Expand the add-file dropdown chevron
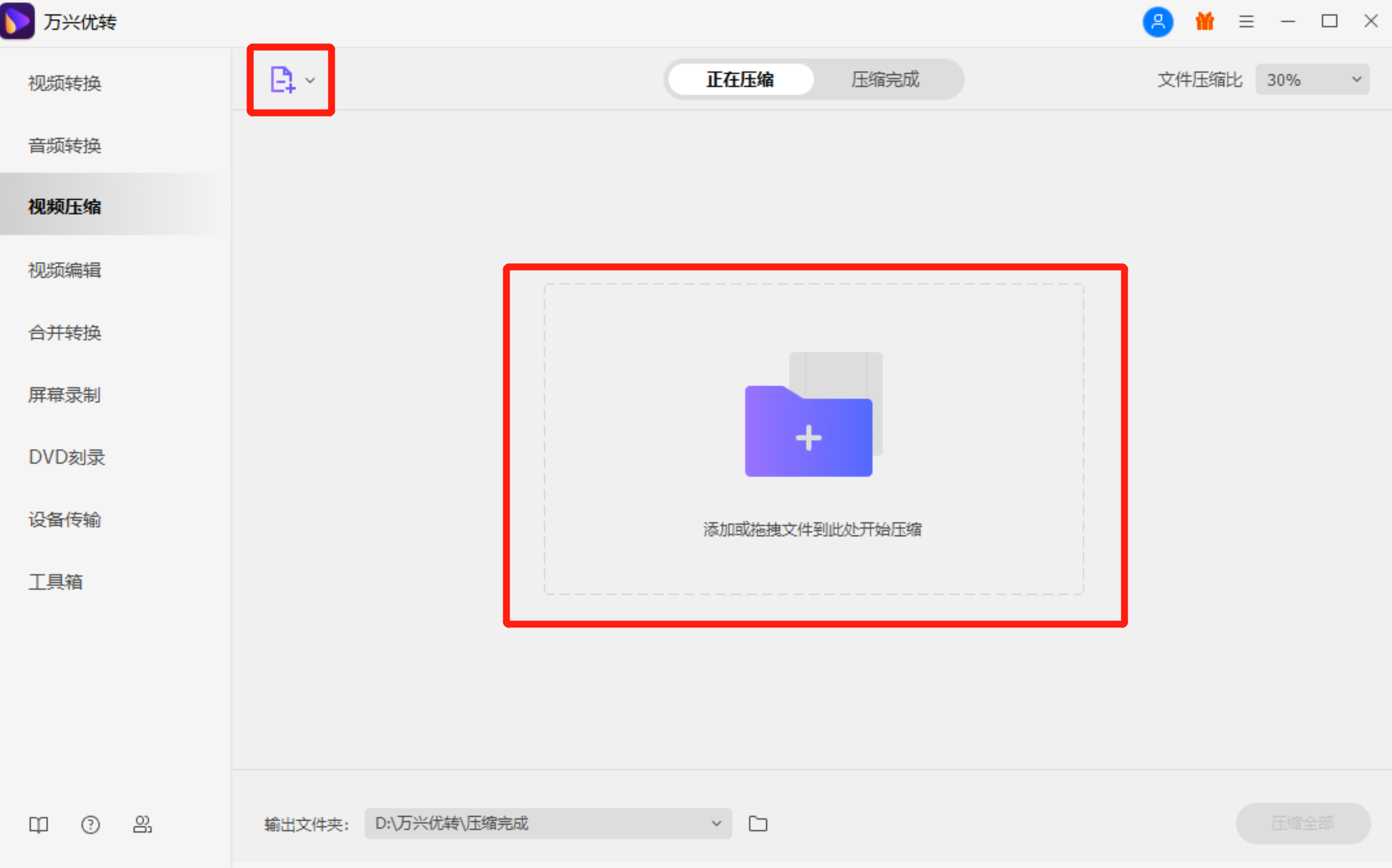This screenshot has width=1392, height=868. pos(309,81)
